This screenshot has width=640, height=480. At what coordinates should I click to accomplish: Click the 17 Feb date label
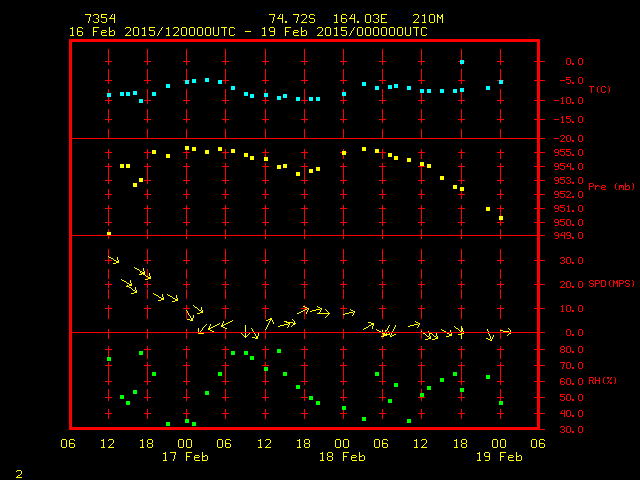(185, 457)
